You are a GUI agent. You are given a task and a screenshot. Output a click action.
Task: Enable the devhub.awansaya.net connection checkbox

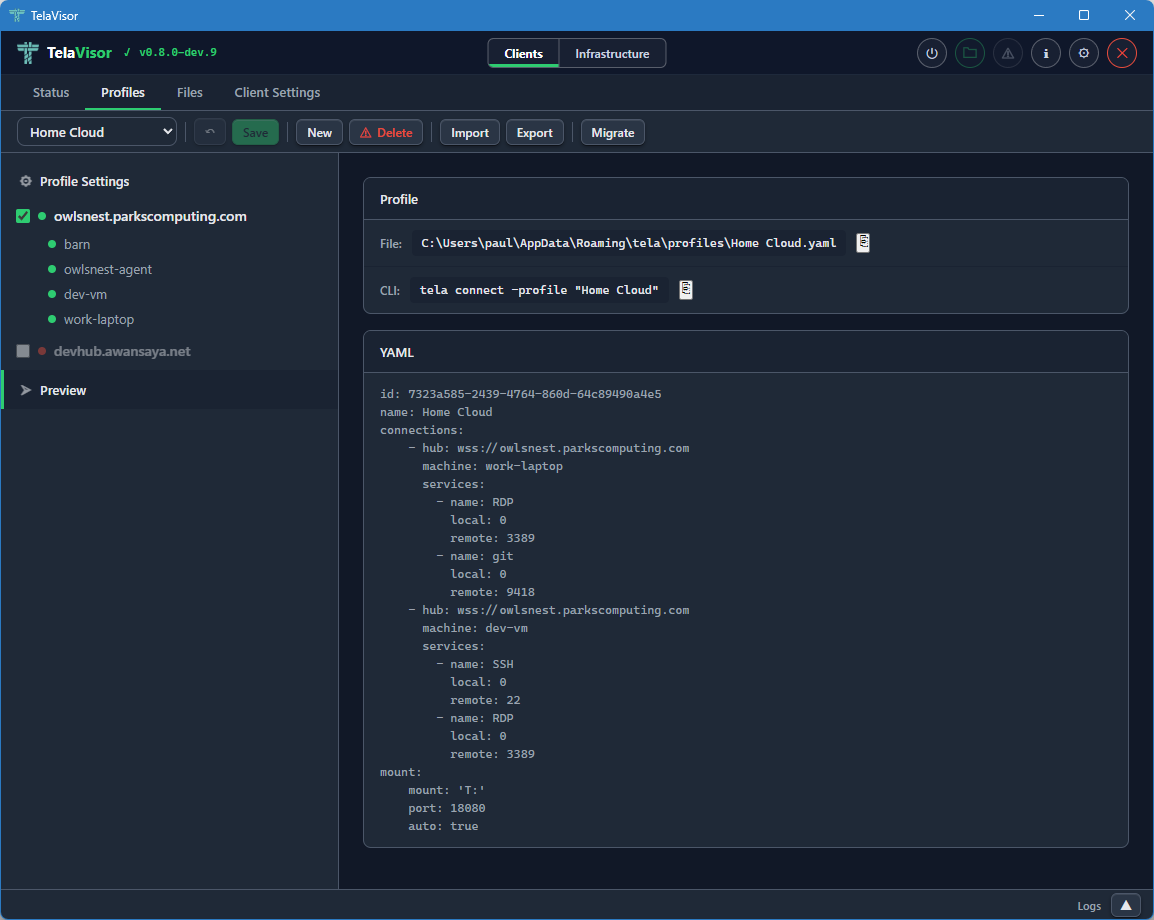(x=22, y=351)
